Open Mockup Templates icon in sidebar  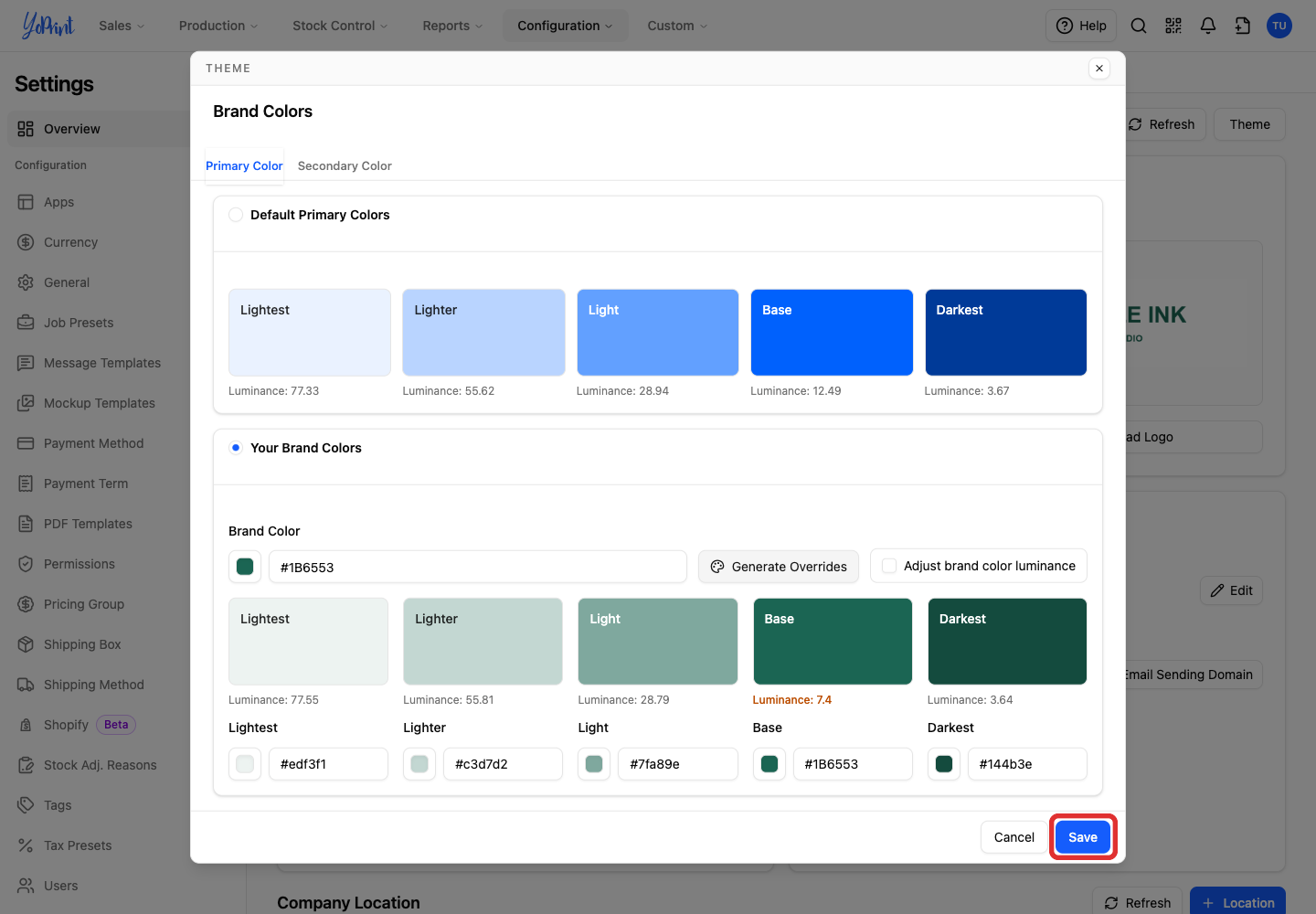pyautogui.click(x=26, y=403)
